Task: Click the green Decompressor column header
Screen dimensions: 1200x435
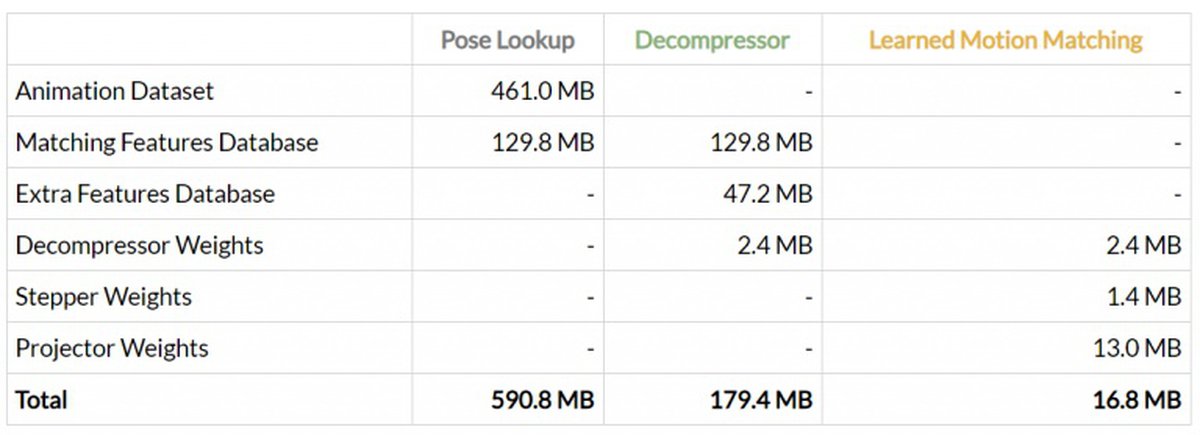Action: click(x=712, y=41)
